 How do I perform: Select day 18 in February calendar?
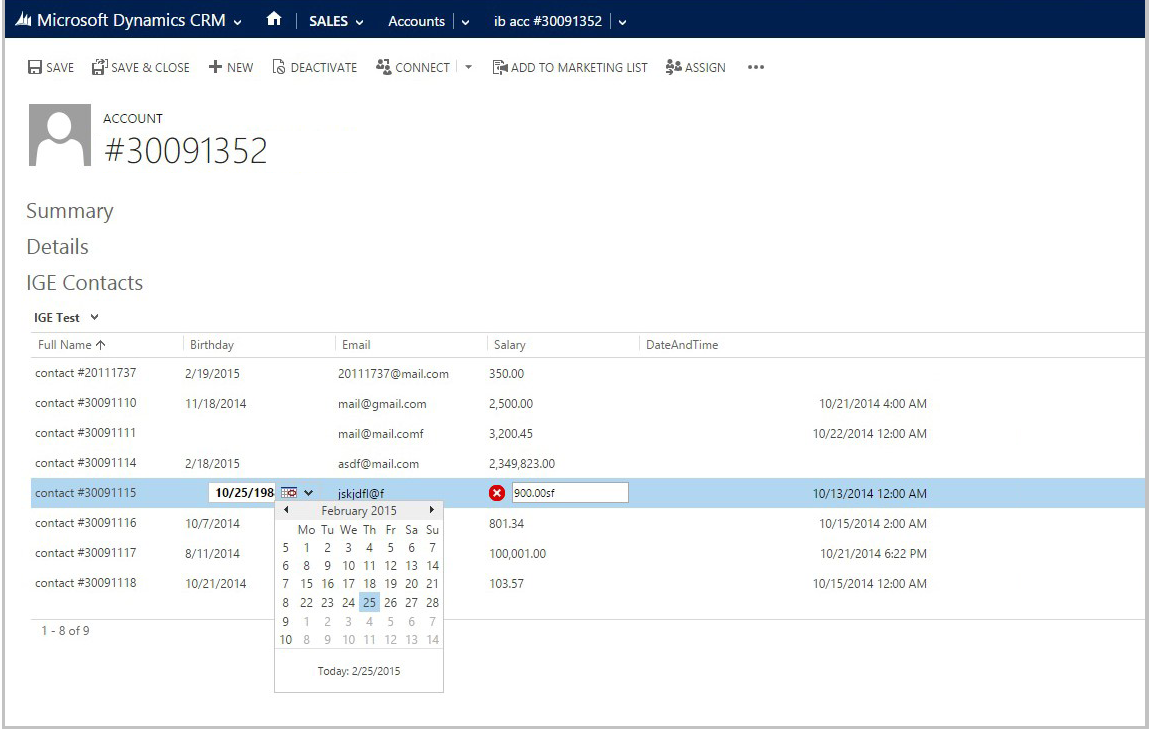[x=369, y=584]
